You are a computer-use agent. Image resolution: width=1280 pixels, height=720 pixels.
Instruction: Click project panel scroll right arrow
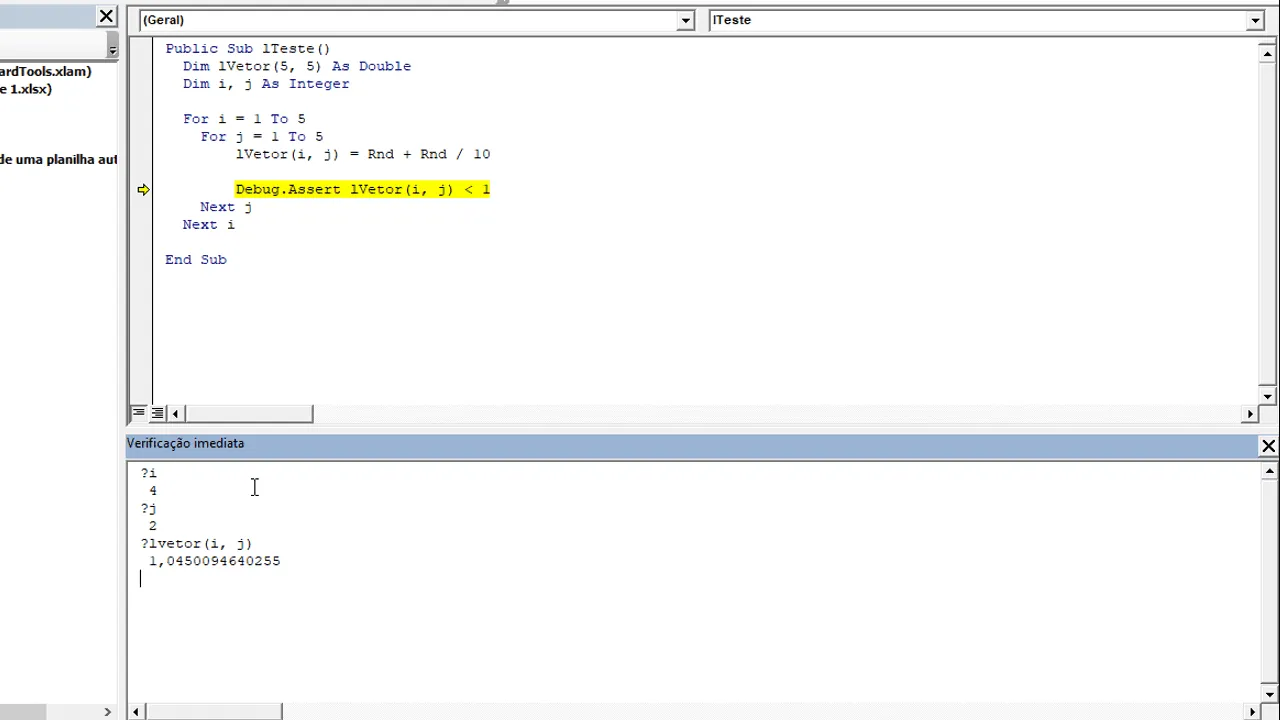(x=108, y=712)
